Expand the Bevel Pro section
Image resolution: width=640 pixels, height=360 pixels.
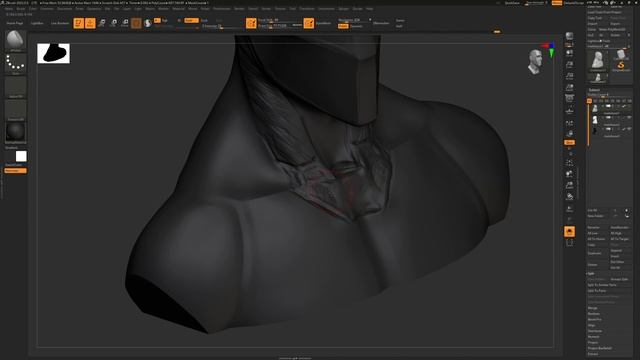[594, 319]
